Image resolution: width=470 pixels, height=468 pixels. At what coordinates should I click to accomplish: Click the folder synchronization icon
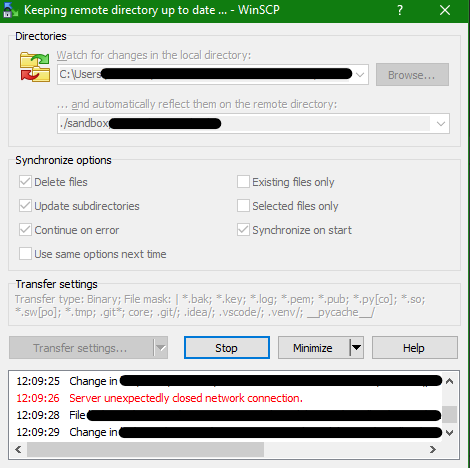(x=35, y=67)
